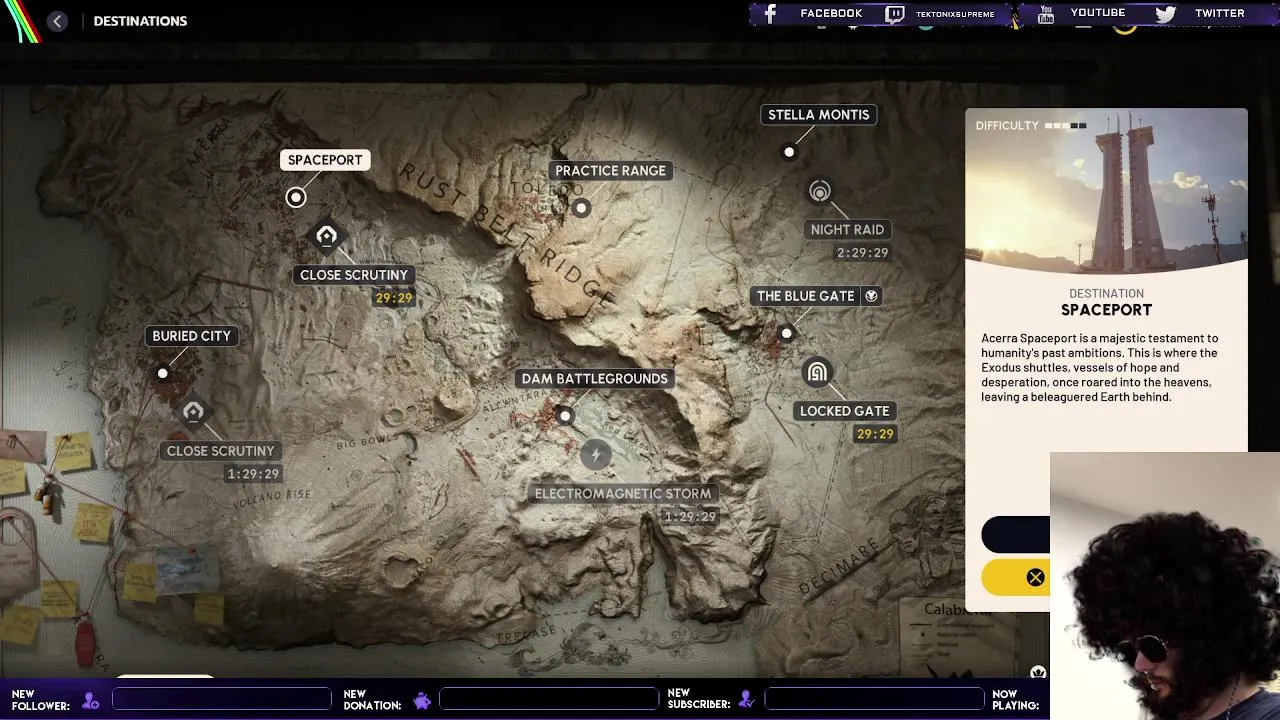Click the Blue Gate map marker dot
This screenshot has width=1280, height=720.
[786, 333]
